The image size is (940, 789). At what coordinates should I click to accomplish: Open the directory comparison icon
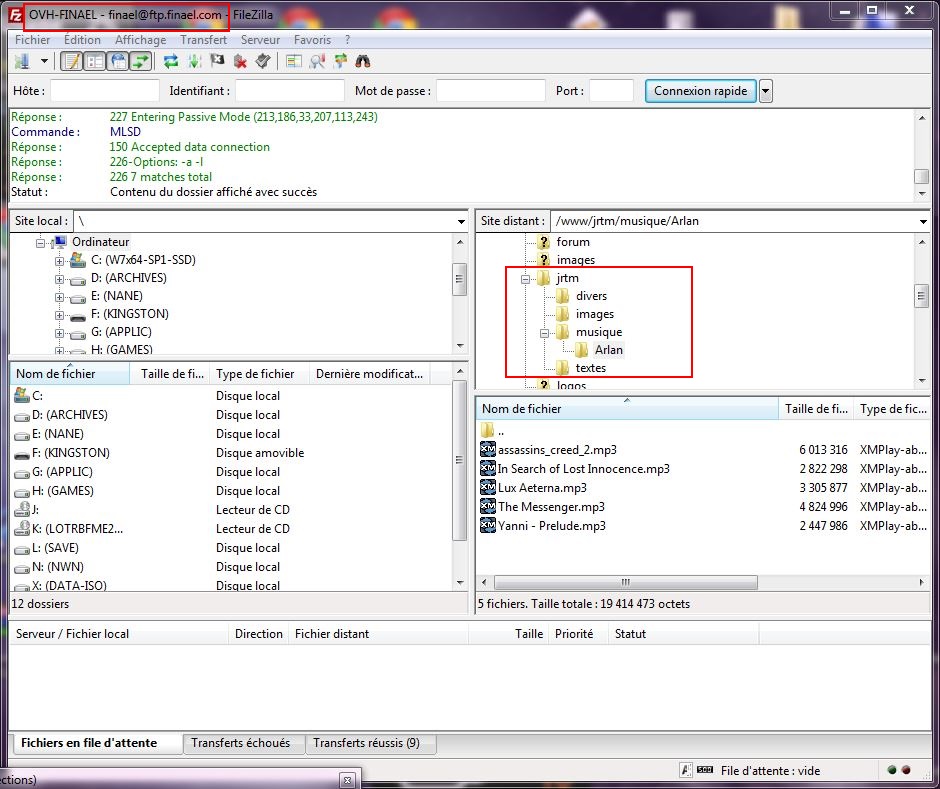pyautogui.click(x=317, y=61)
